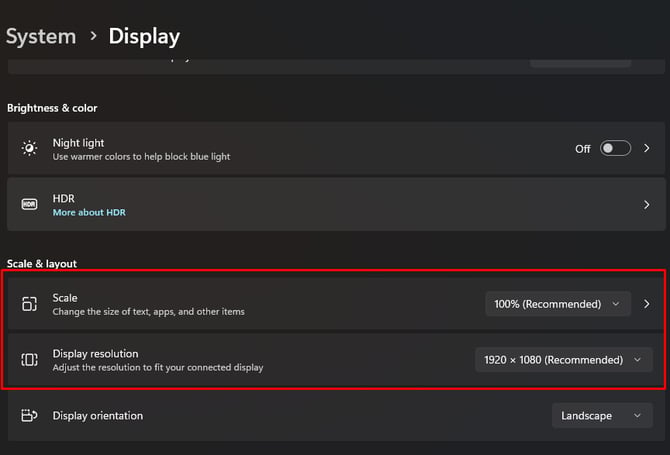Open the More about HDR link
Screen dimensions: 670x455
89,212
